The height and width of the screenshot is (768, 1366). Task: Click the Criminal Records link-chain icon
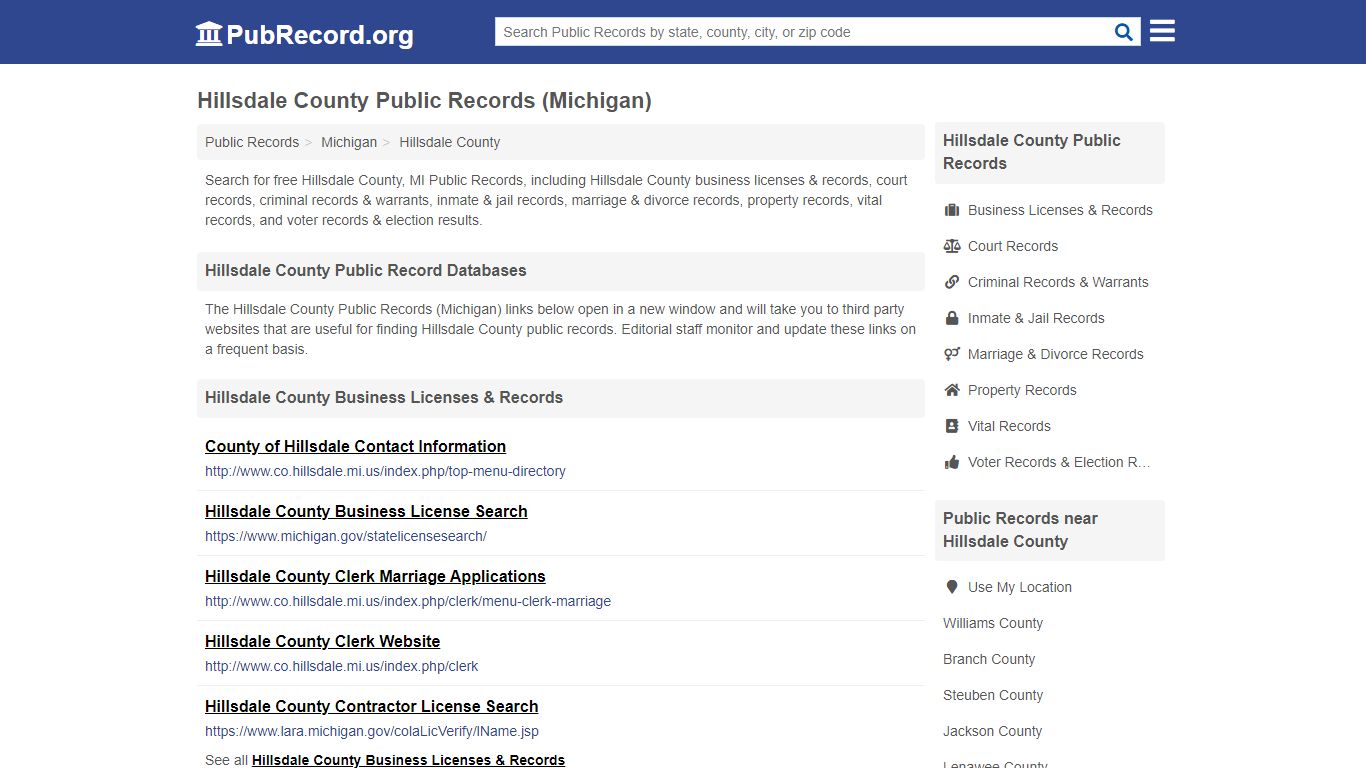pos(952,282)
